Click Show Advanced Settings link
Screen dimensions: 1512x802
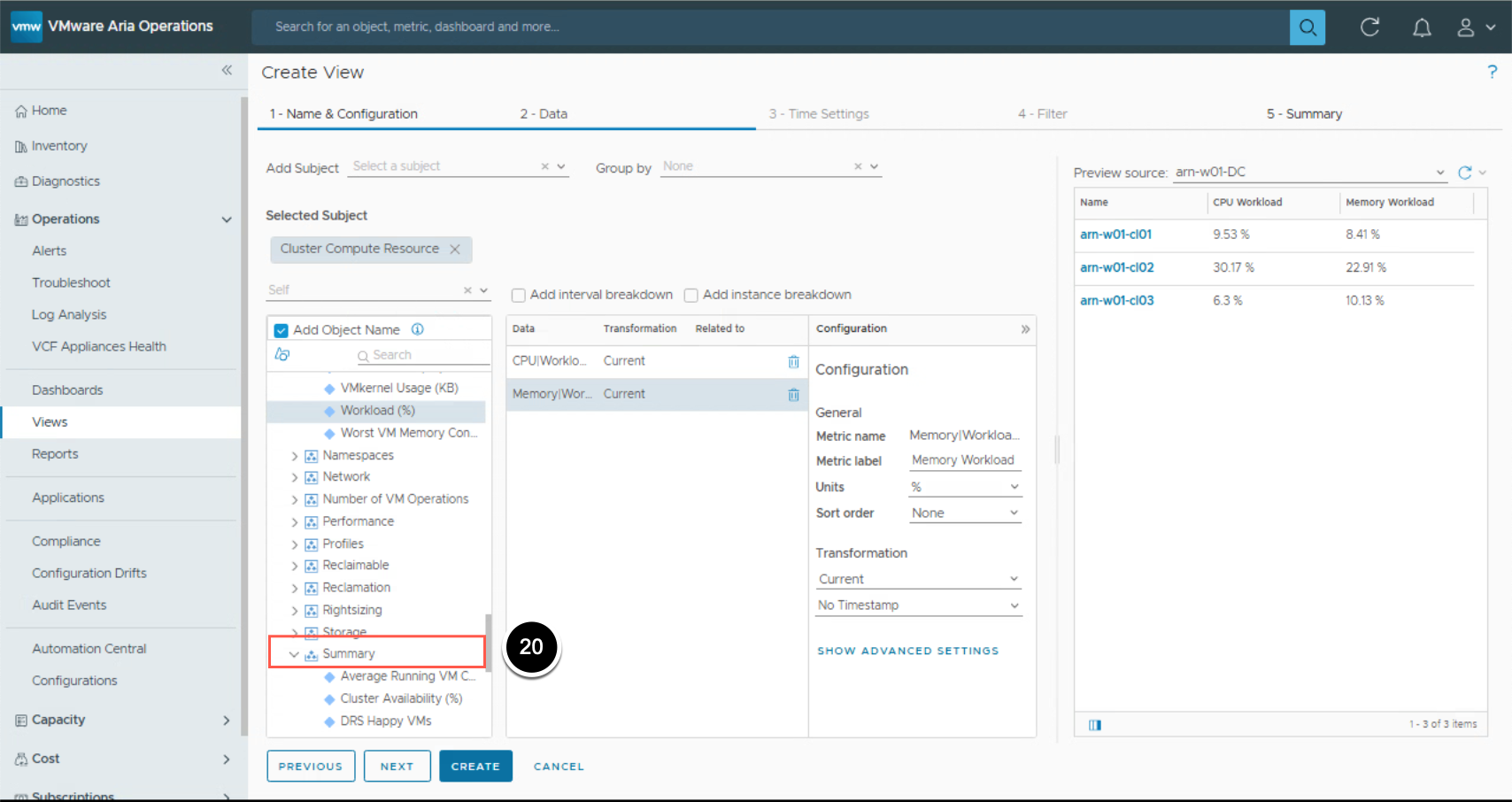point(907,651)
